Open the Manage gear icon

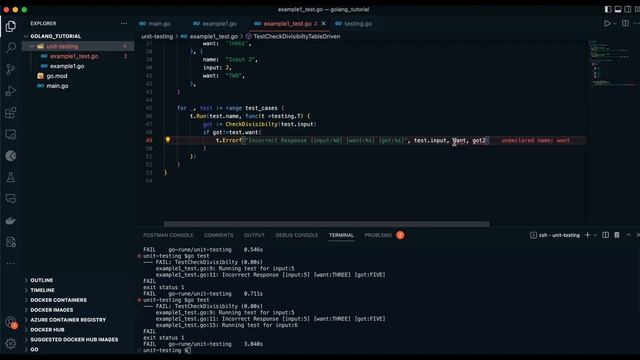[x=11, y=344]
